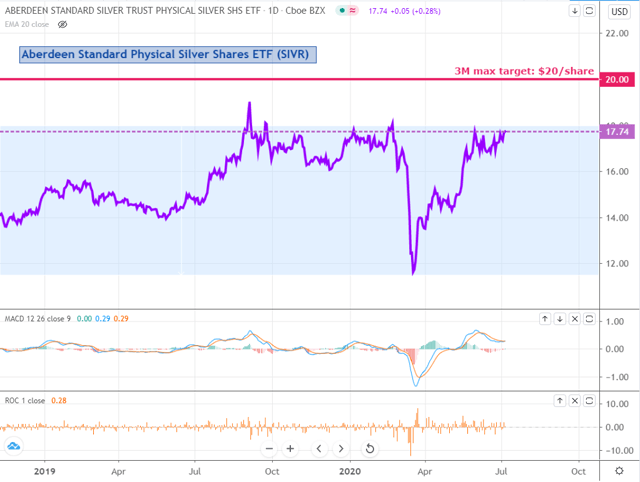Zoom in chart with plus button
The image size is (640, 482).
pos(290,449)
